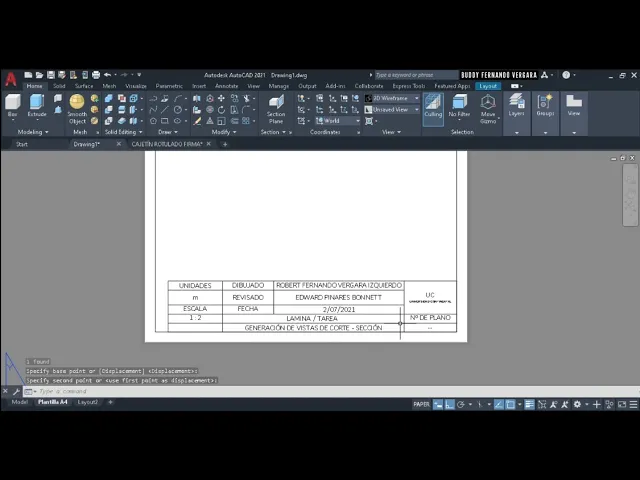This screenshot has height=480, width=640.
Task: Expand the Draw panel
Action: [x=168, y=132]
